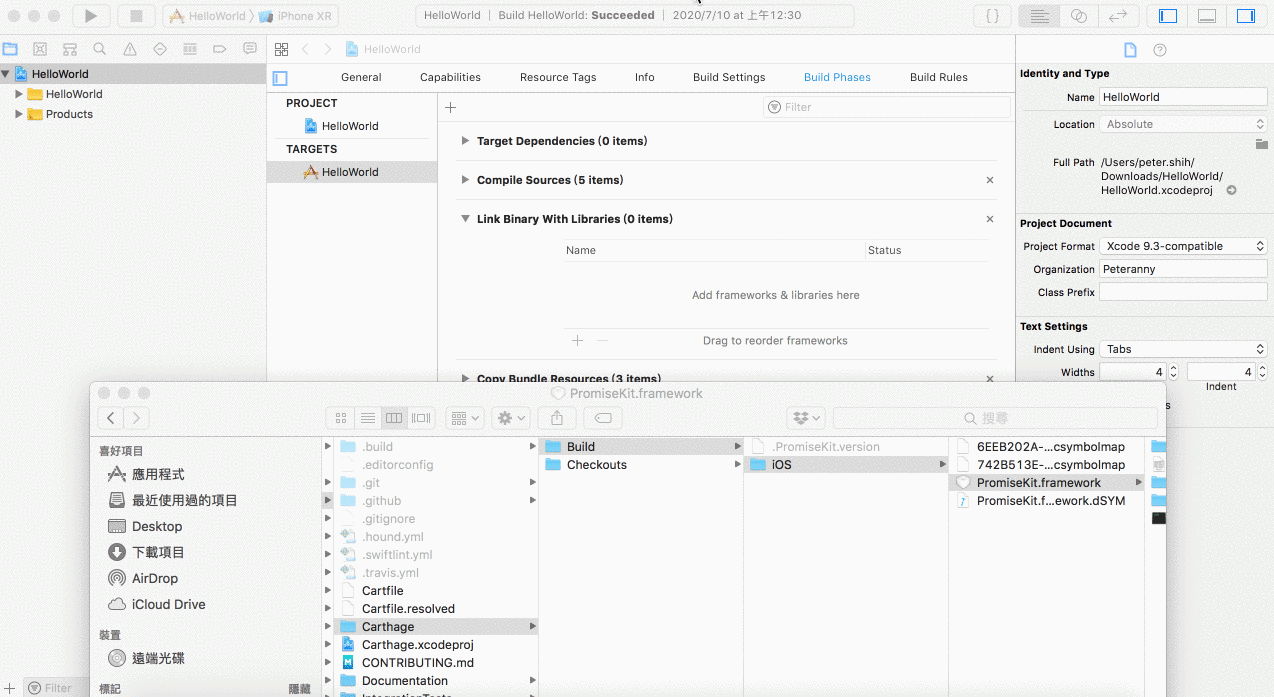Open the Build Rules tab
Image resolution: width=1274 pixels, height=697 pixels.
tap(939, 77)
